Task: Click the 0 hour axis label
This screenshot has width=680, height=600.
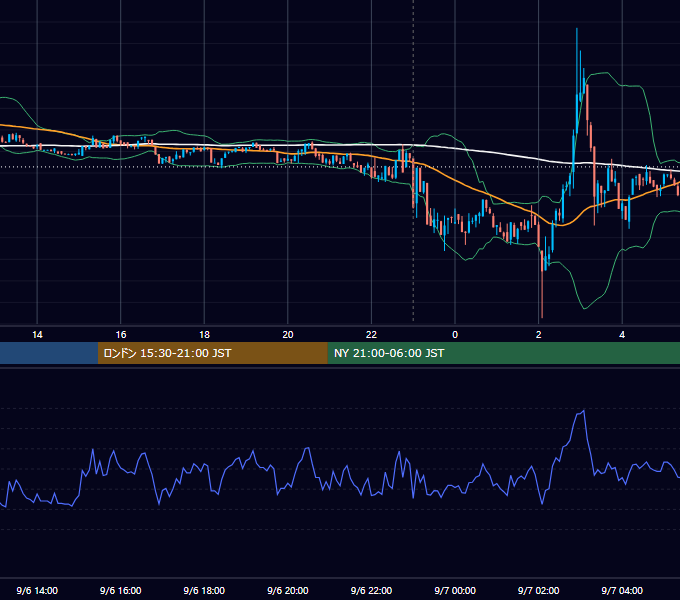Action: pos(455,335)
